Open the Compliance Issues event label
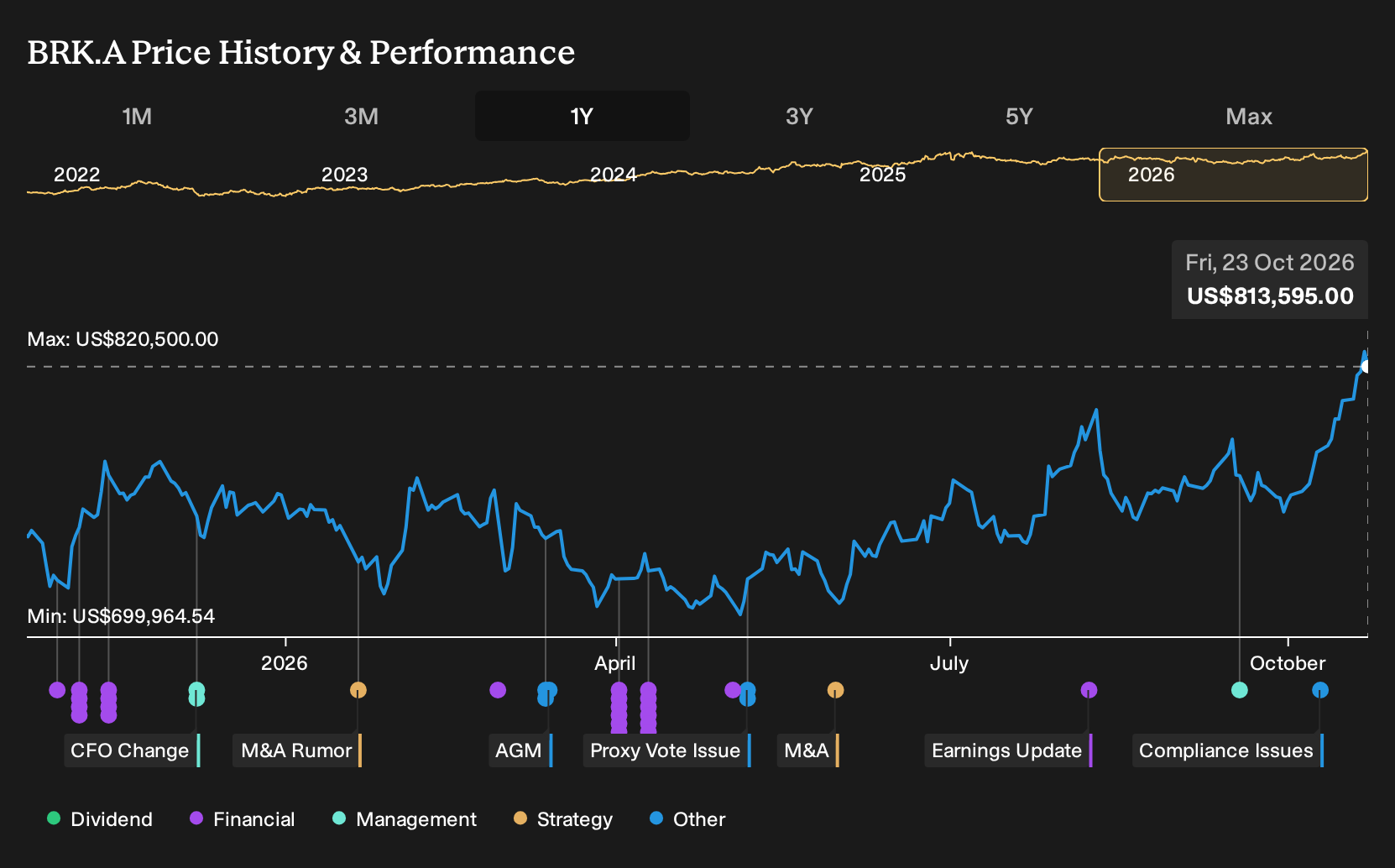1395x868 pixels. 1228,750
